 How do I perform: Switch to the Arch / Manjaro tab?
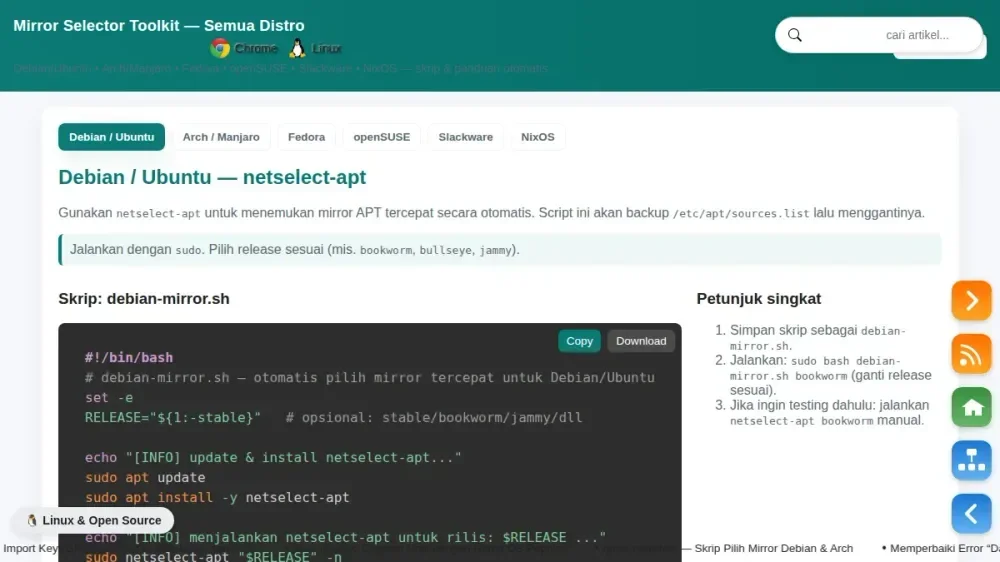point(221,137)
